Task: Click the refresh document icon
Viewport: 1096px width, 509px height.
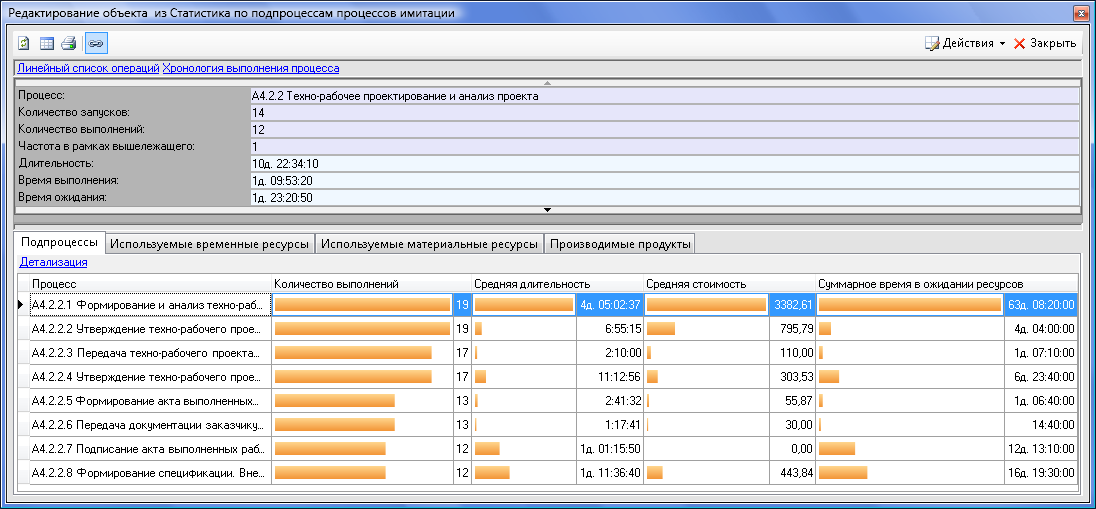Action: tap(24, 43)
